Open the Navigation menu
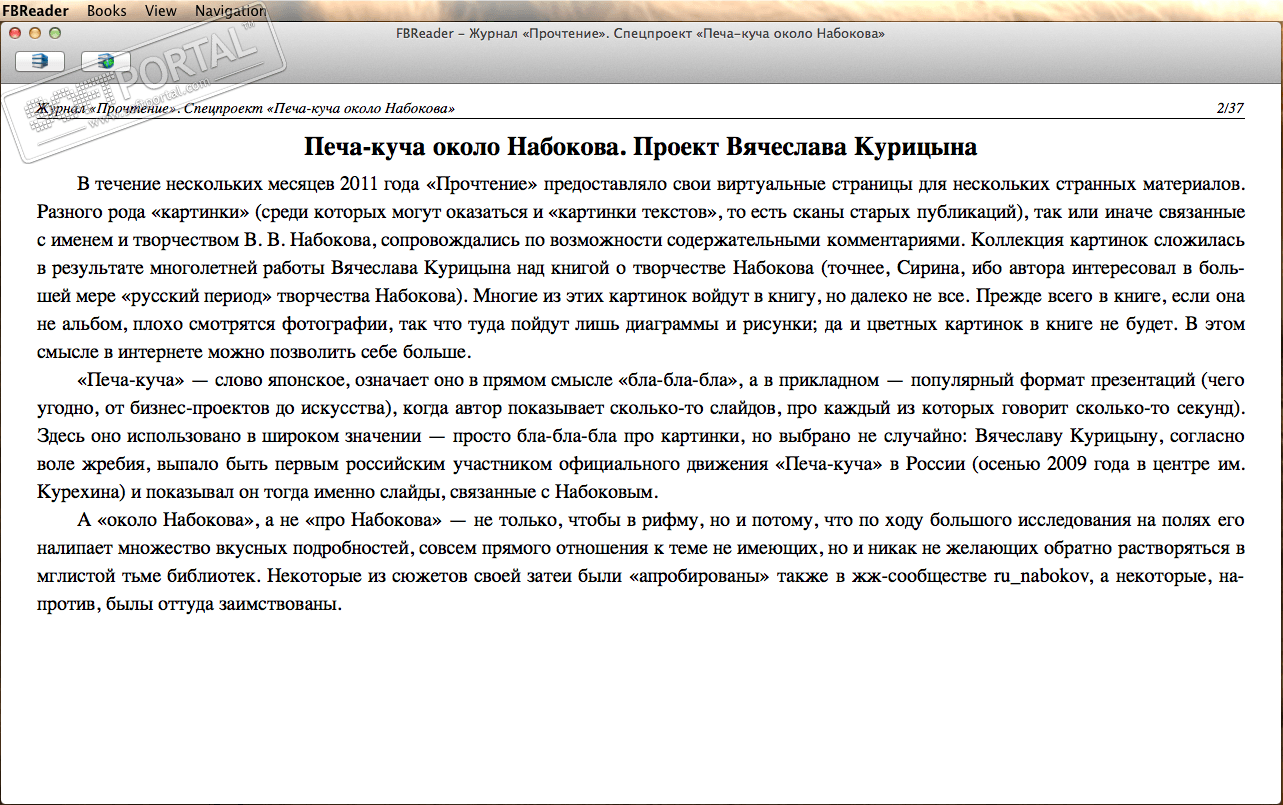Screen dimensions: 1283x805 click(x=231, y=10)
